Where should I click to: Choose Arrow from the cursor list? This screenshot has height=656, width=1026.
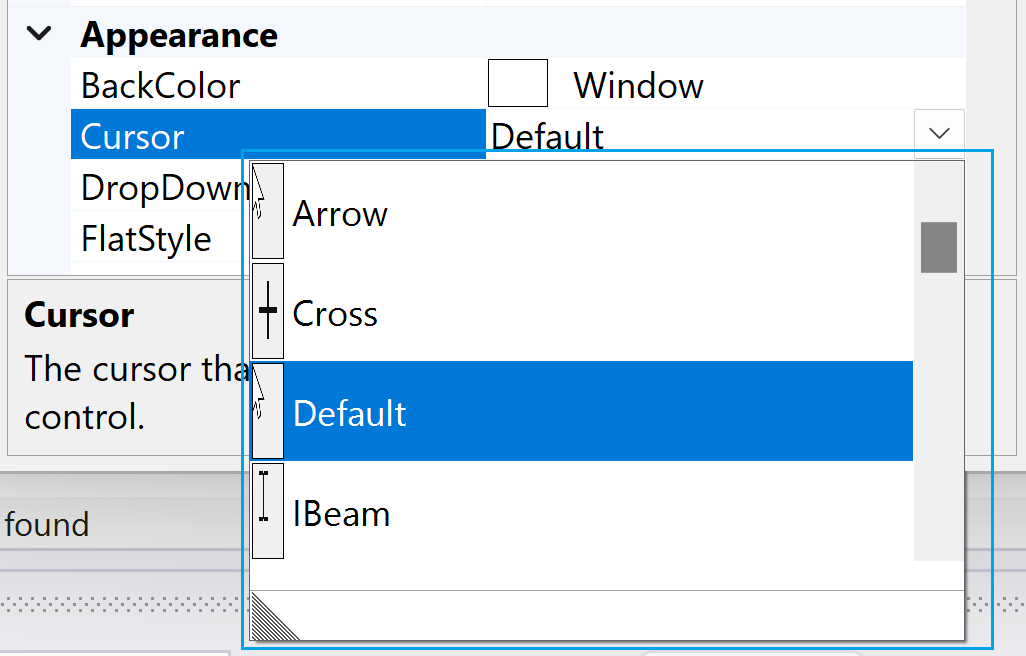(x=340, y=213)
